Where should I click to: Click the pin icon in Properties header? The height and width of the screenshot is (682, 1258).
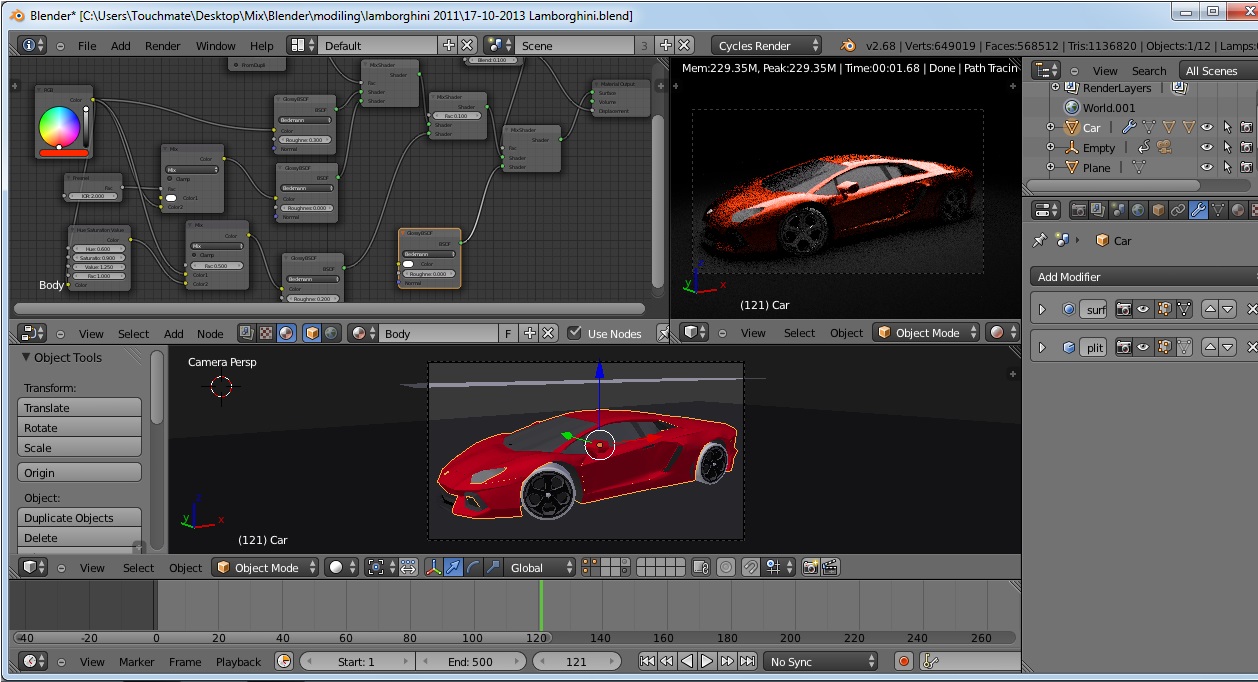(x=1040, y=240)
